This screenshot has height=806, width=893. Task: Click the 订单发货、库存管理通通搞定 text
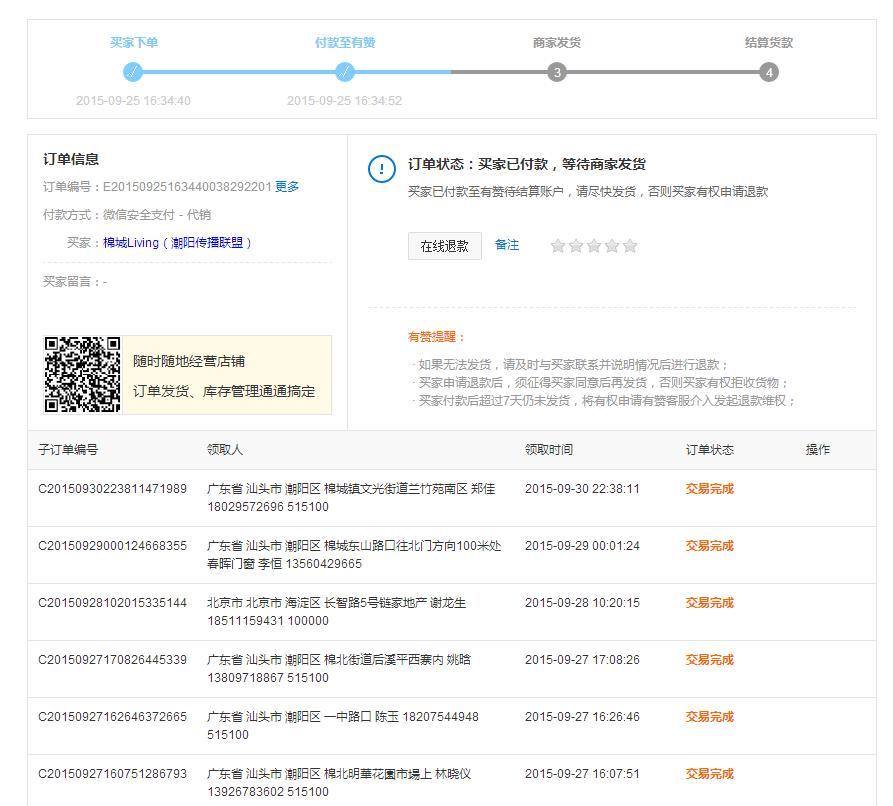click(x=224, y=391)
